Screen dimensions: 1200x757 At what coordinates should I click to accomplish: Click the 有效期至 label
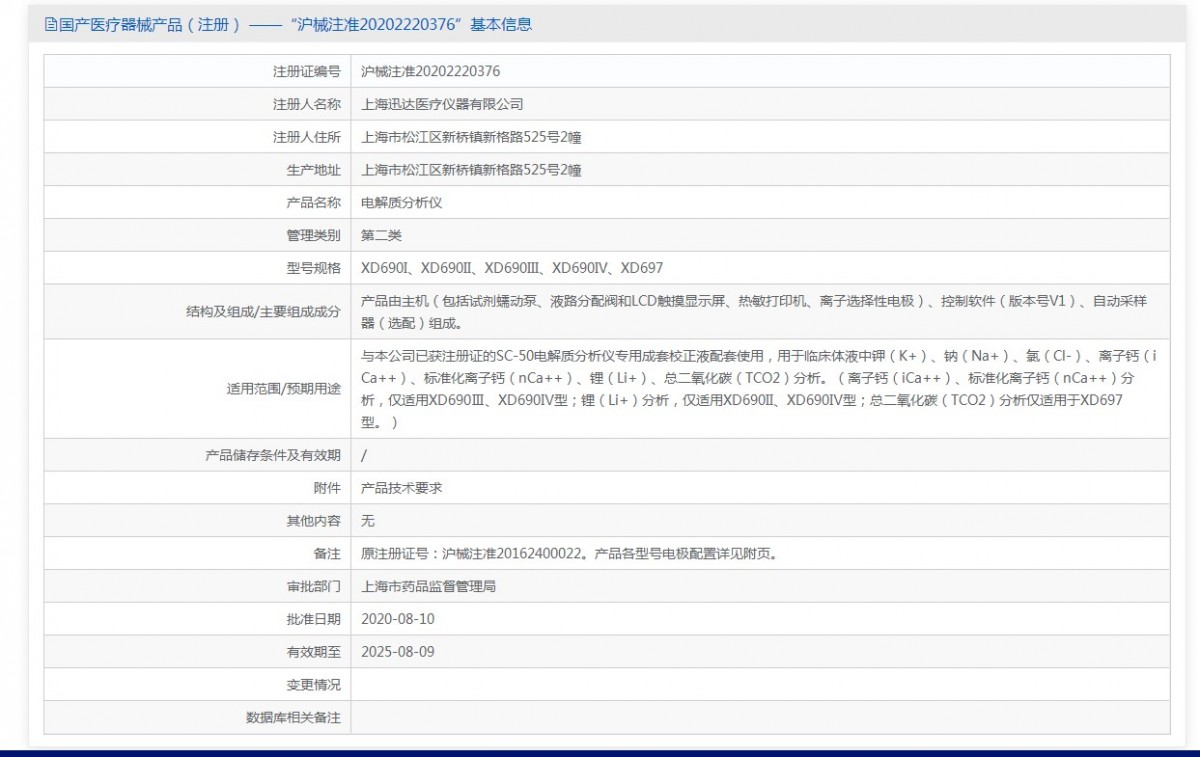point(313,652)
